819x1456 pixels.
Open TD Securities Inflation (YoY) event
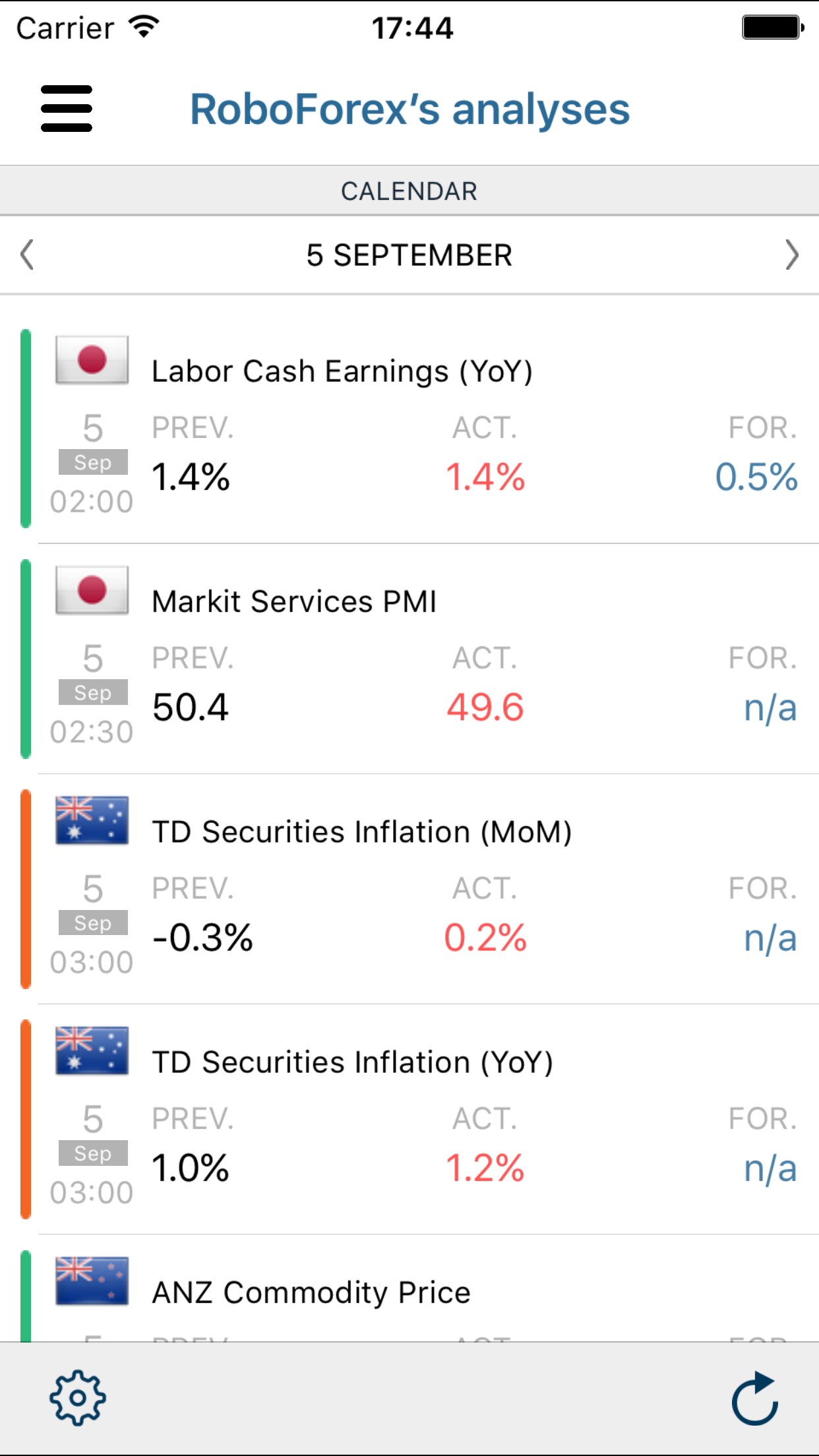(352, 1062)
